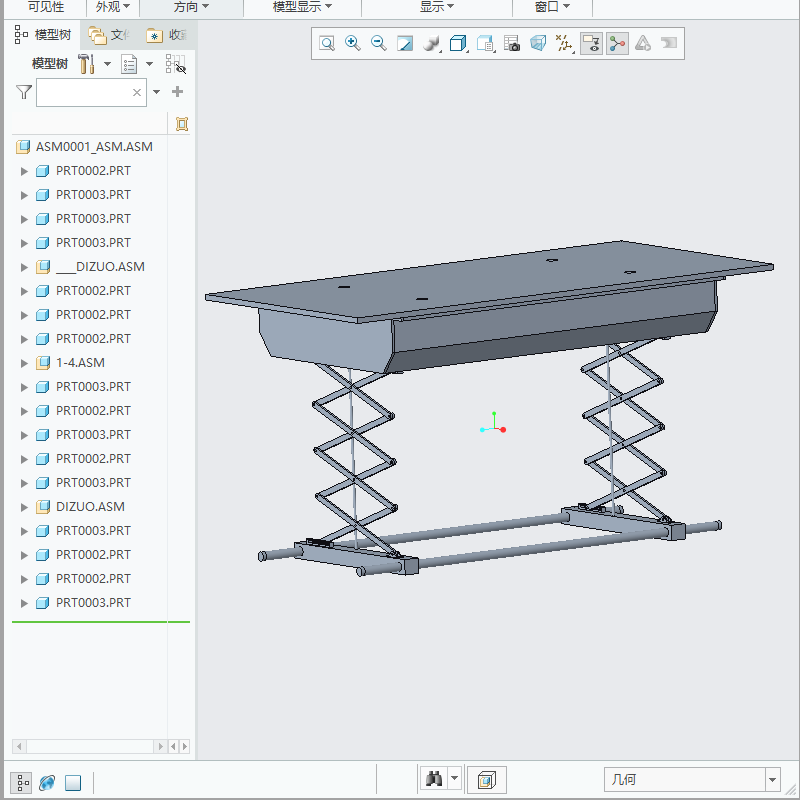Click the binoculars Find tool icon

point(434,779)
